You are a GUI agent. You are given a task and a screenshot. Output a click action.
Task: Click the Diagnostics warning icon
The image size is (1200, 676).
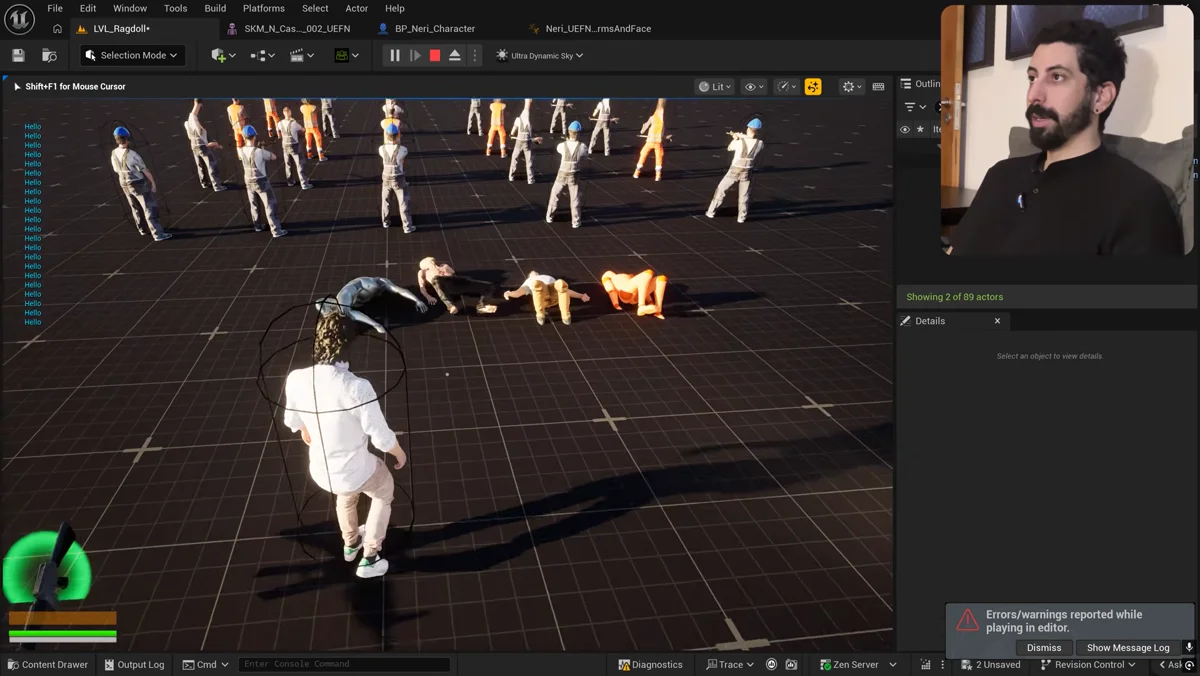(x=624, y=664)
